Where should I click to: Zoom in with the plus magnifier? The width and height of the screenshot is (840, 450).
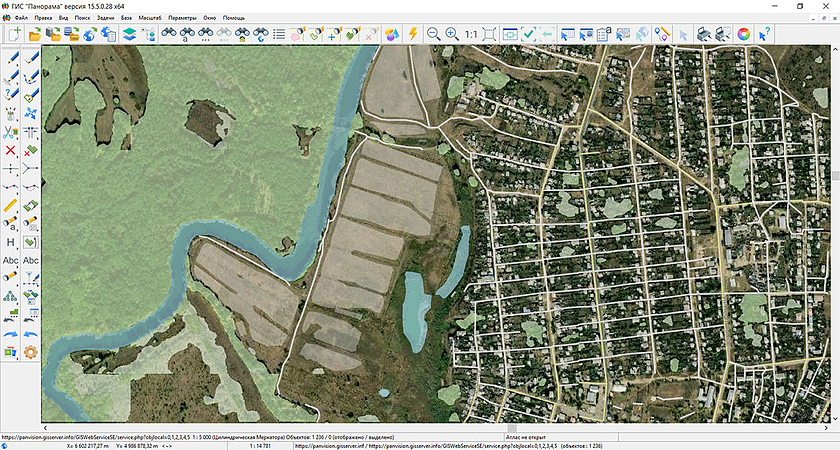(453, 34)
